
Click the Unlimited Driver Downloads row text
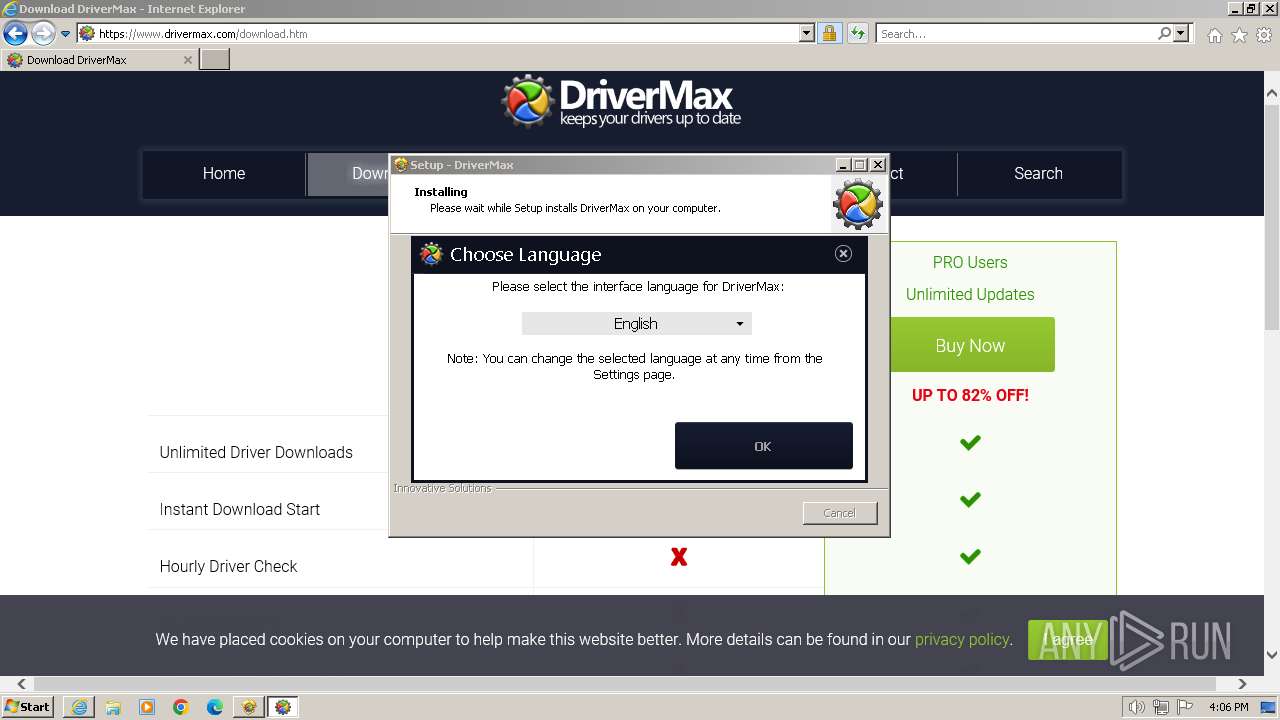pyautogui.click(x=256, y=452)
